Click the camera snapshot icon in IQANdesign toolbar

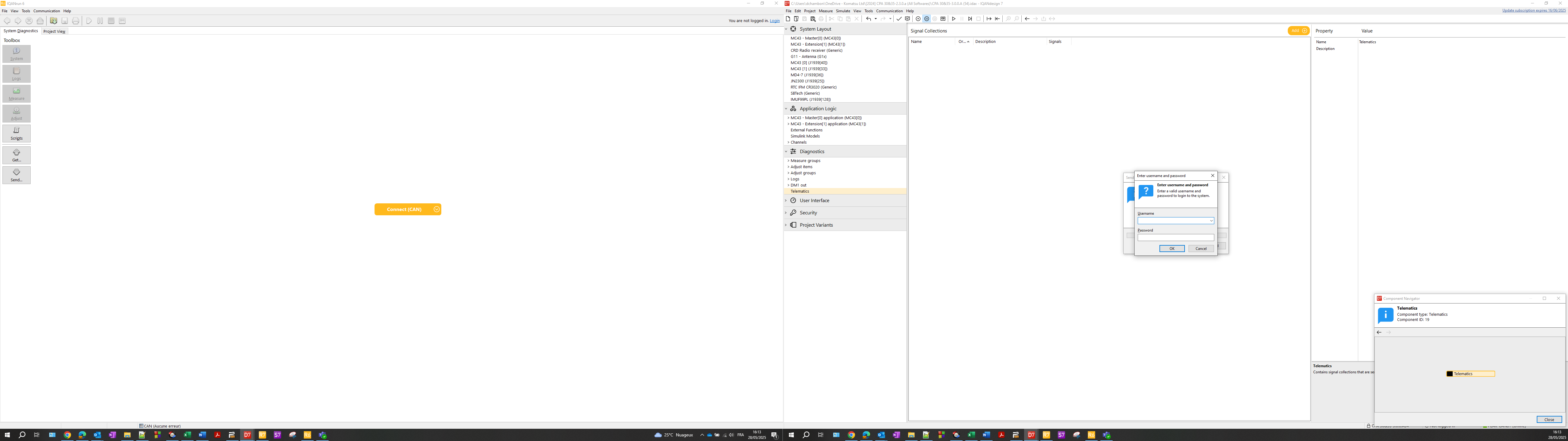click(943, 19)
